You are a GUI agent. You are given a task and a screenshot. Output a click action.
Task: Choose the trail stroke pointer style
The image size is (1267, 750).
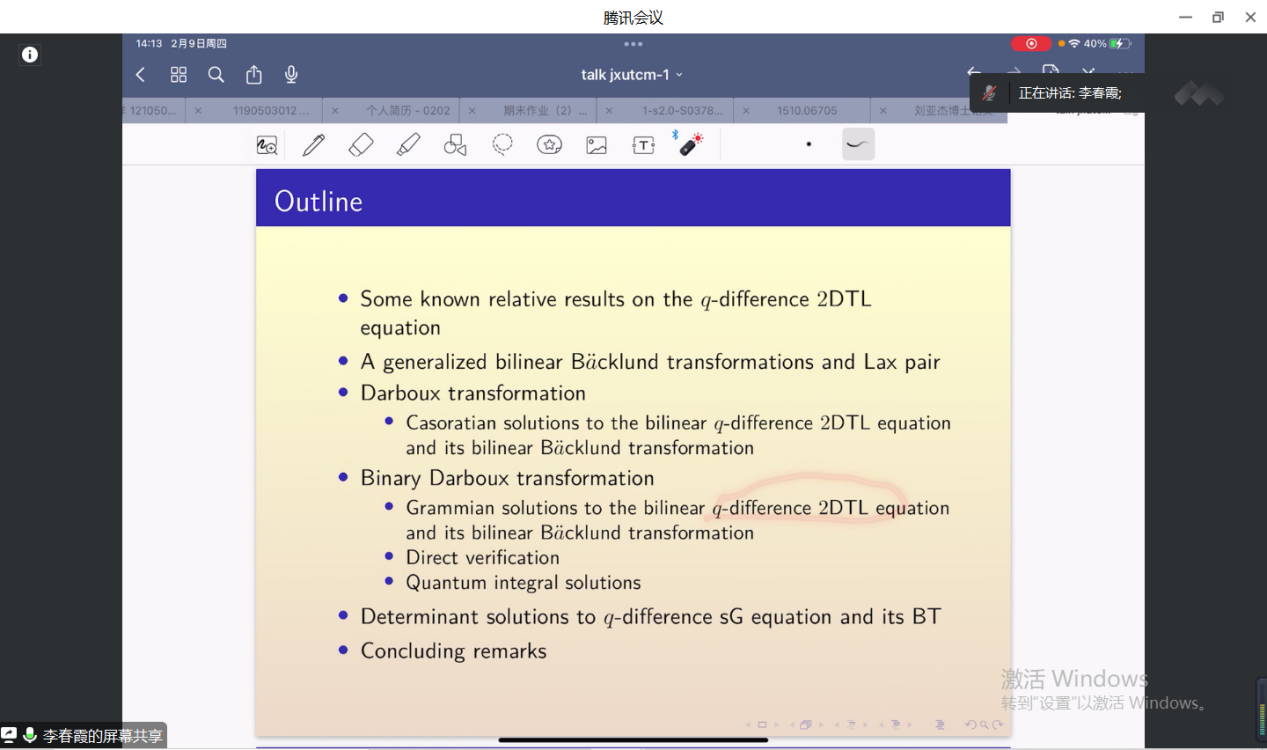[858, 144]
